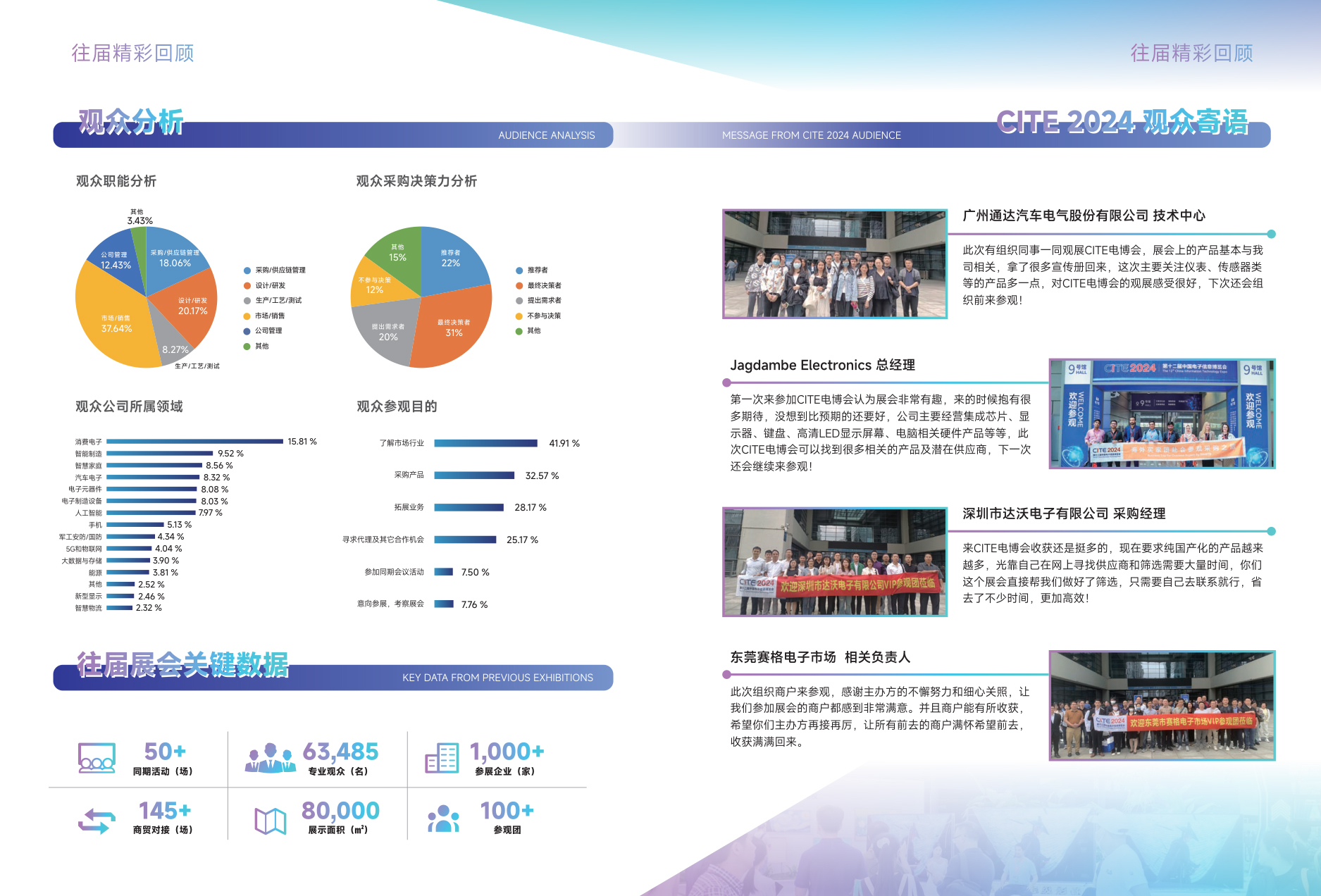The image size is (1321, 896).
Task: Select the 最终决策者 31% pie slice
Action: tap(451, 331)
